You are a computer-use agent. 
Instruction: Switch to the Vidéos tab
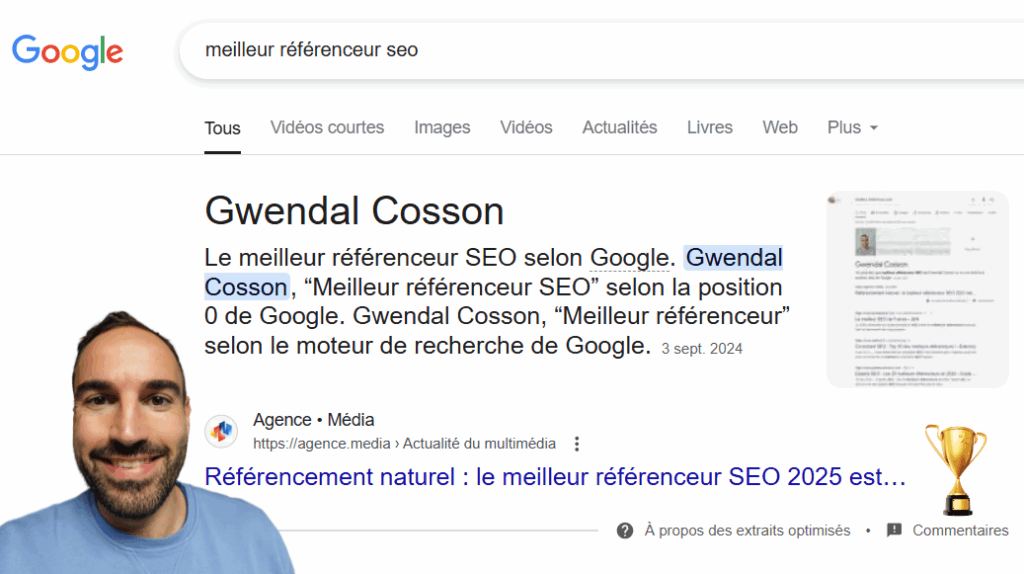[526, 127]
